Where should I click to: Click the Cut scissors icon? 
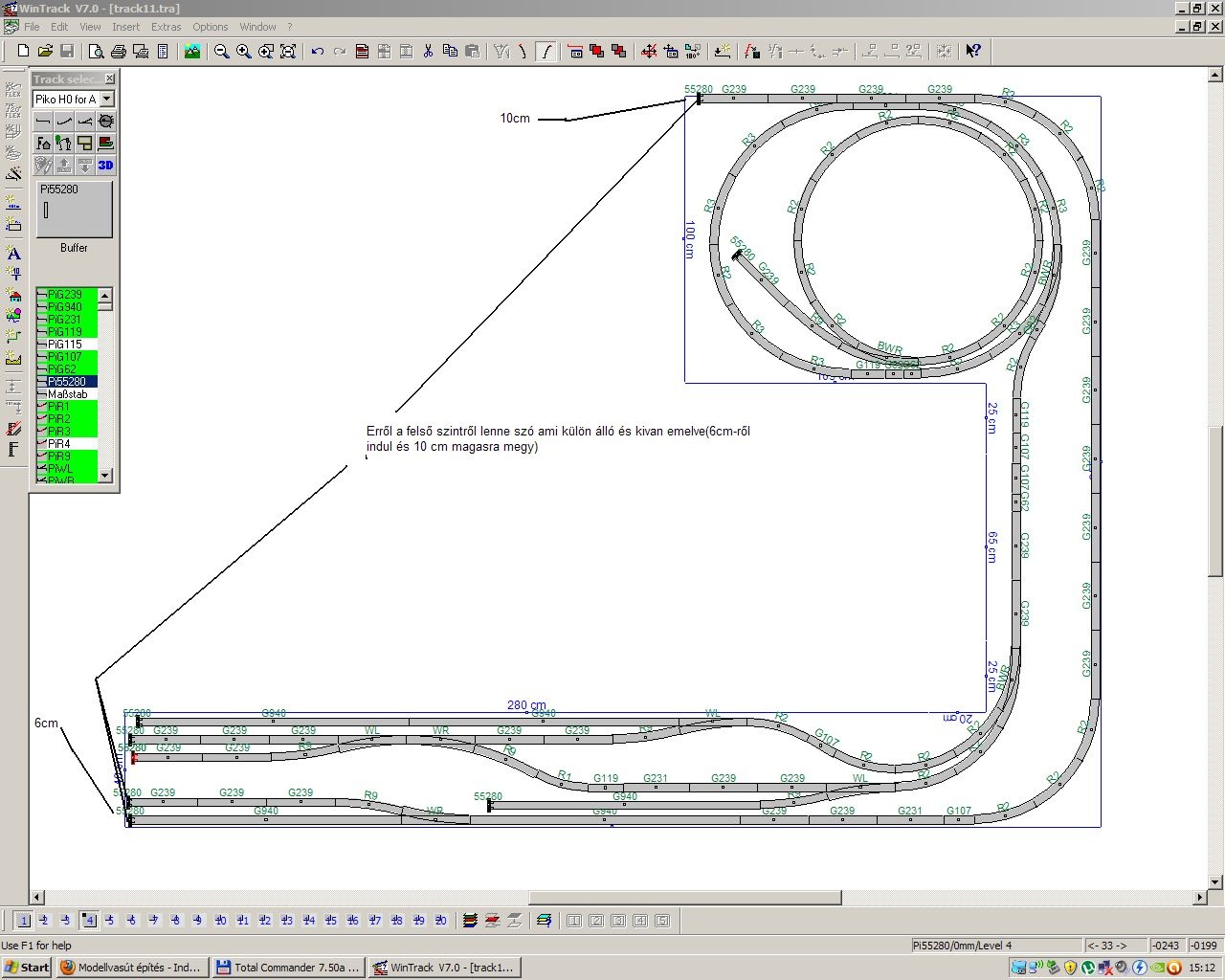(x=428, y=52)
